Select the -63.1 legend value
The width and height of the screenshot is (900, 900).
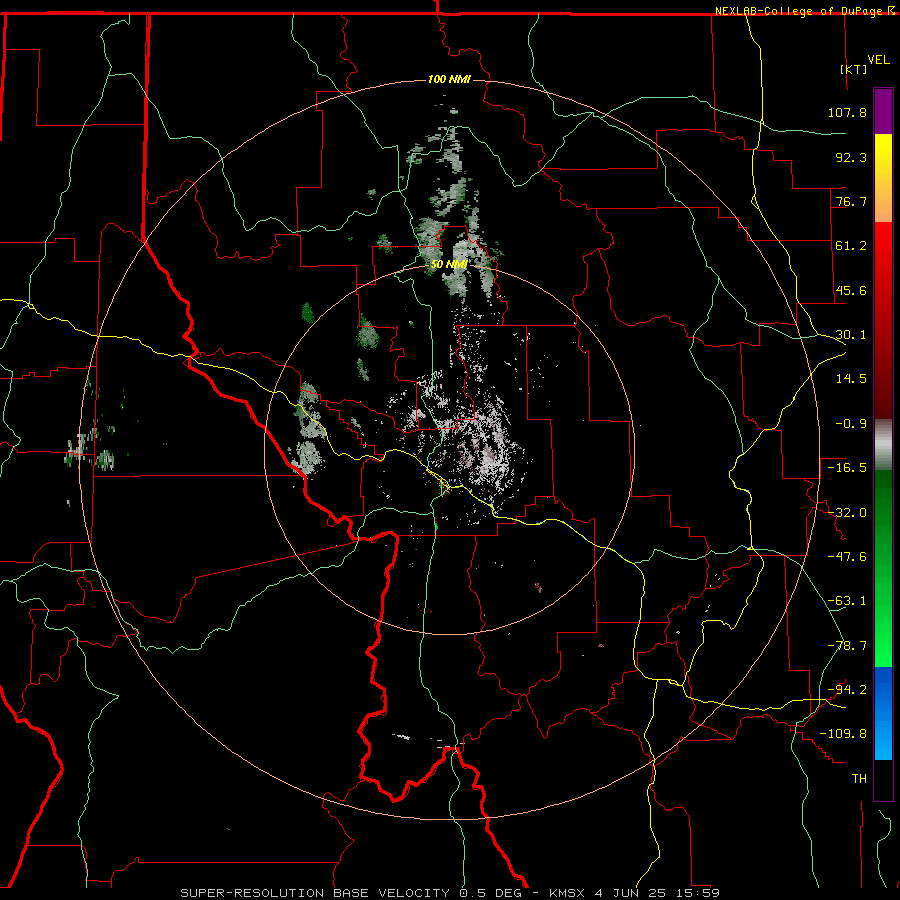(x=847, y=601)
